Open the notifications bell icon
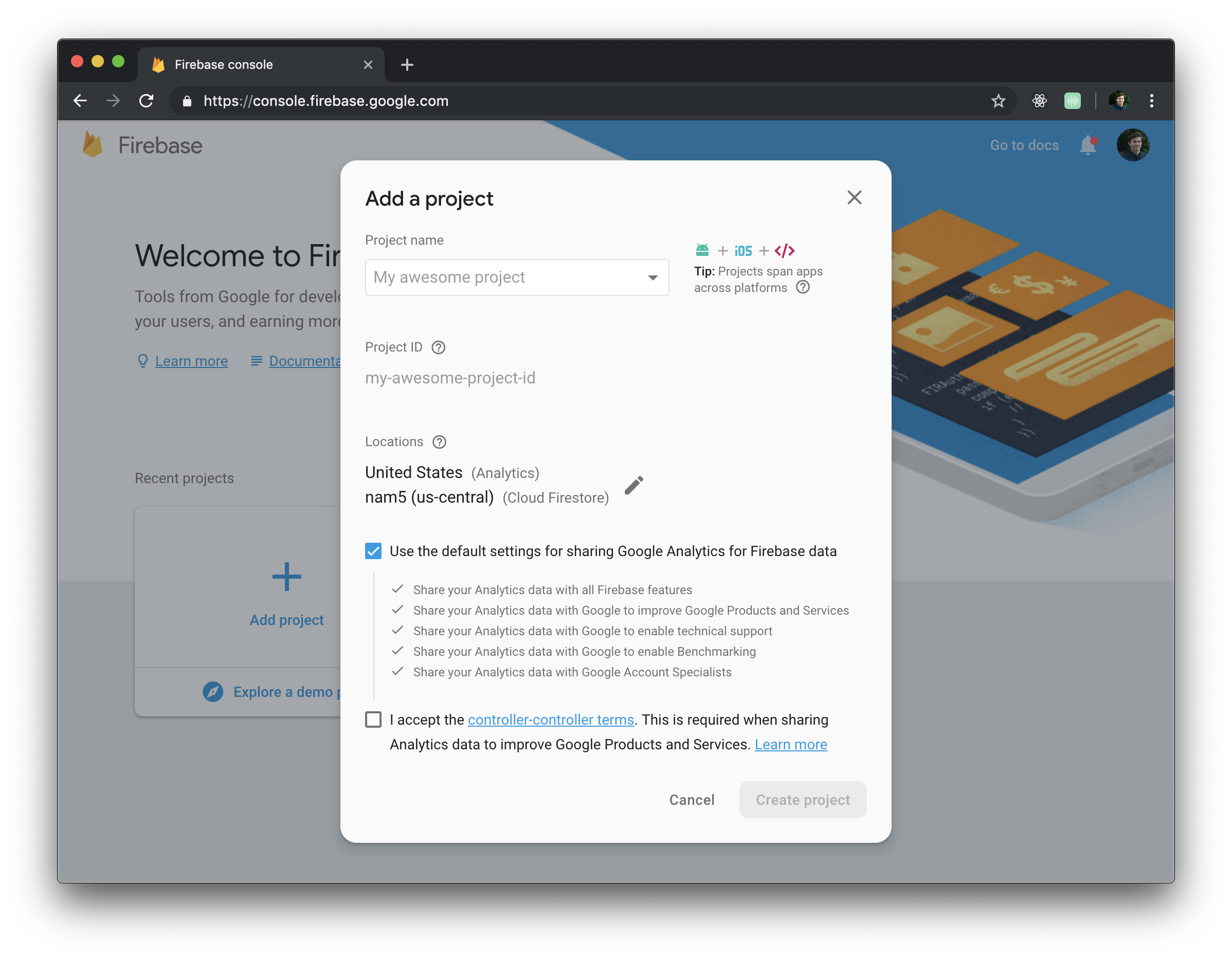The height and width of the screenshot is (959, 1232). point(1088,145)
